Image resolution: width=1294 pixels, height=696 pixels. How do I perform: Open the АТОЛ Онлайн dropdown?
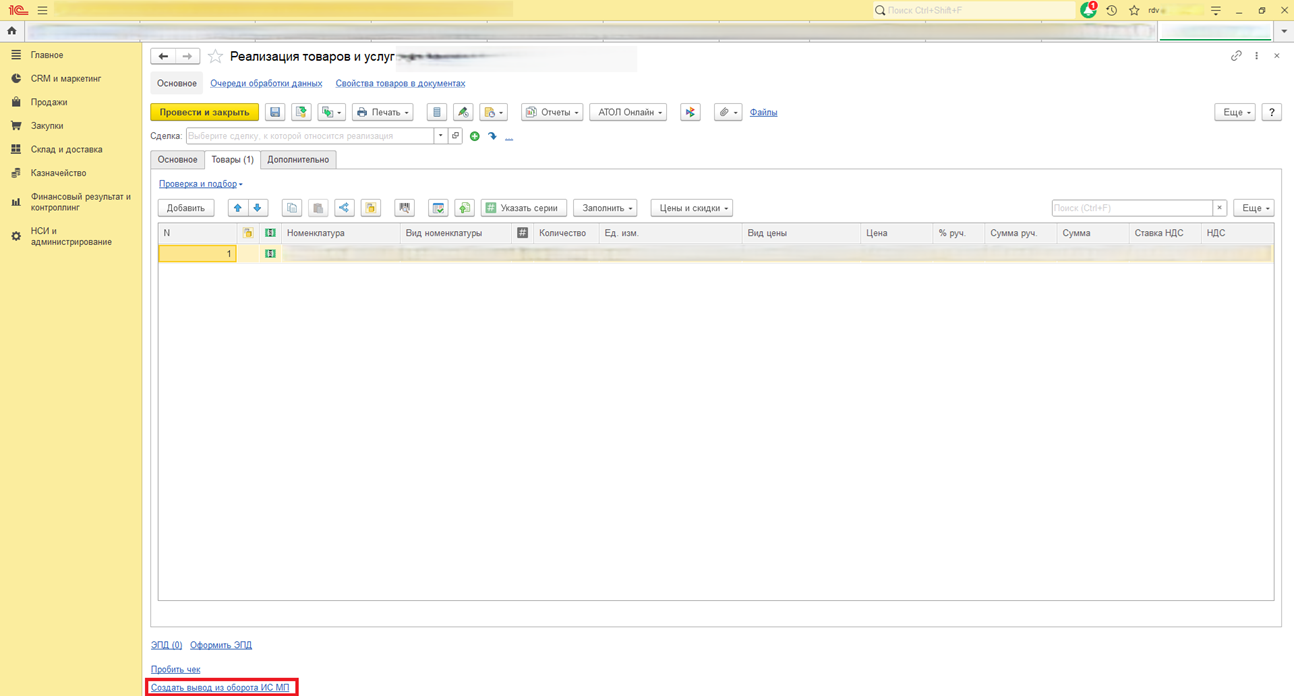point(628,112)
